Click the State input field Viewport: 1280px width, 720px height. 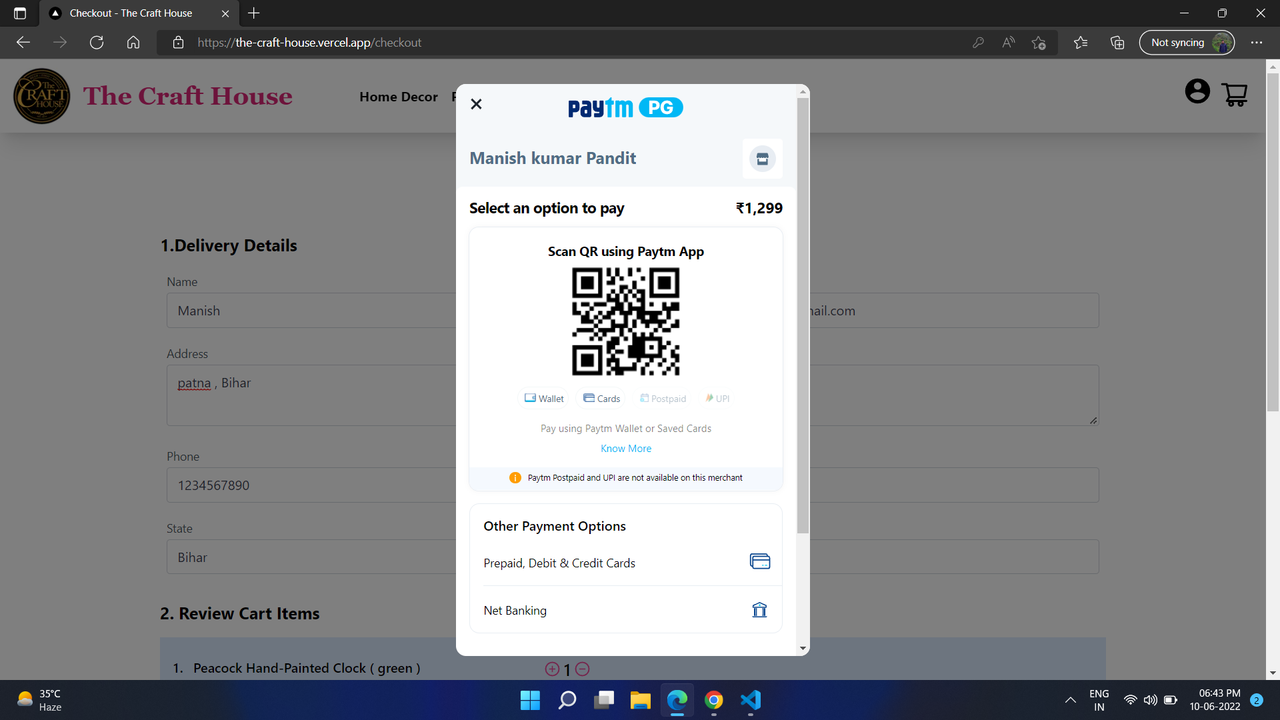click(x=311, y=557)
